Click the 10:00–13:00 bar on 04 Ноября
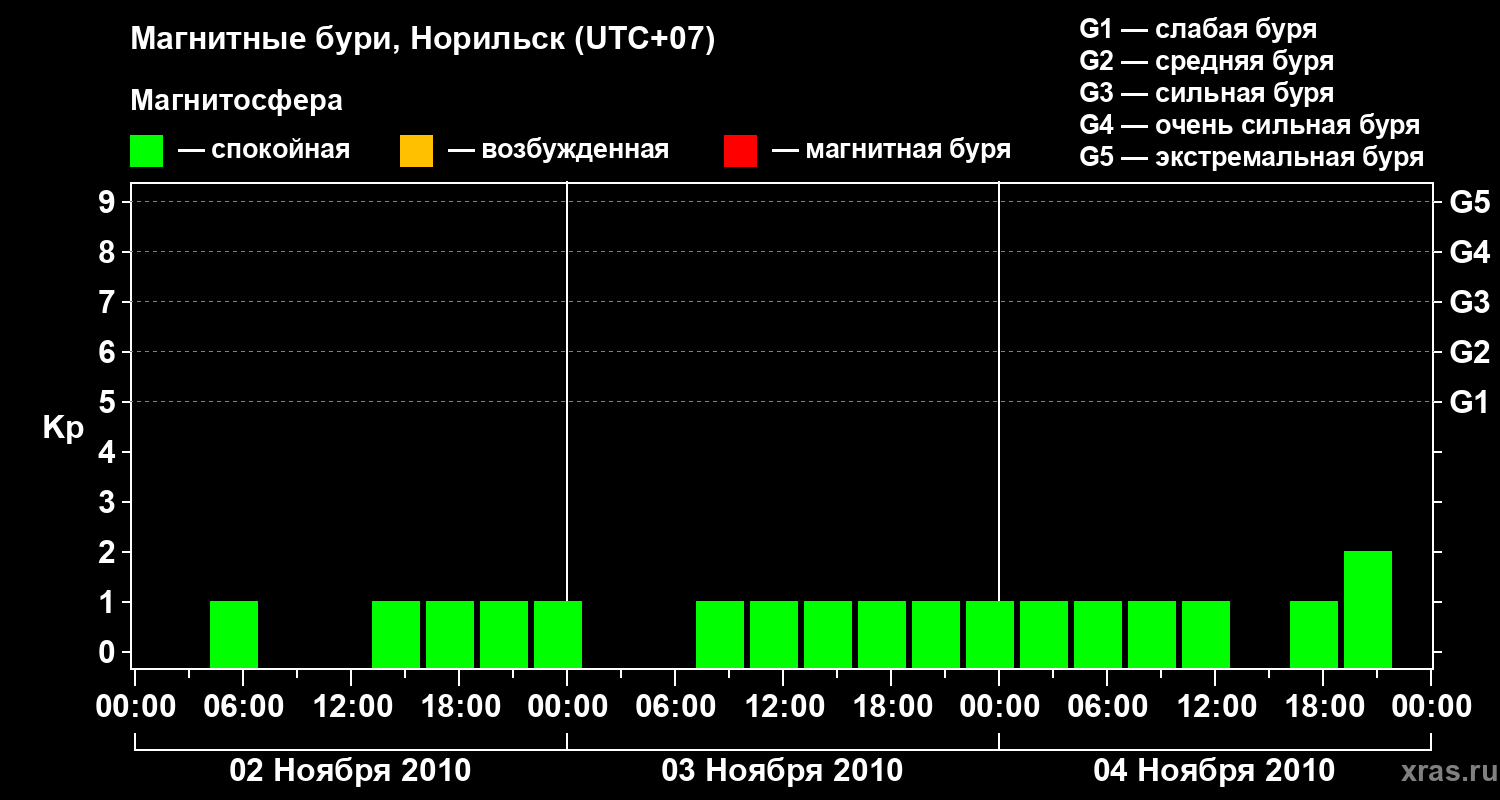Screen dimensions: 1500x800 click(1206, 634)
